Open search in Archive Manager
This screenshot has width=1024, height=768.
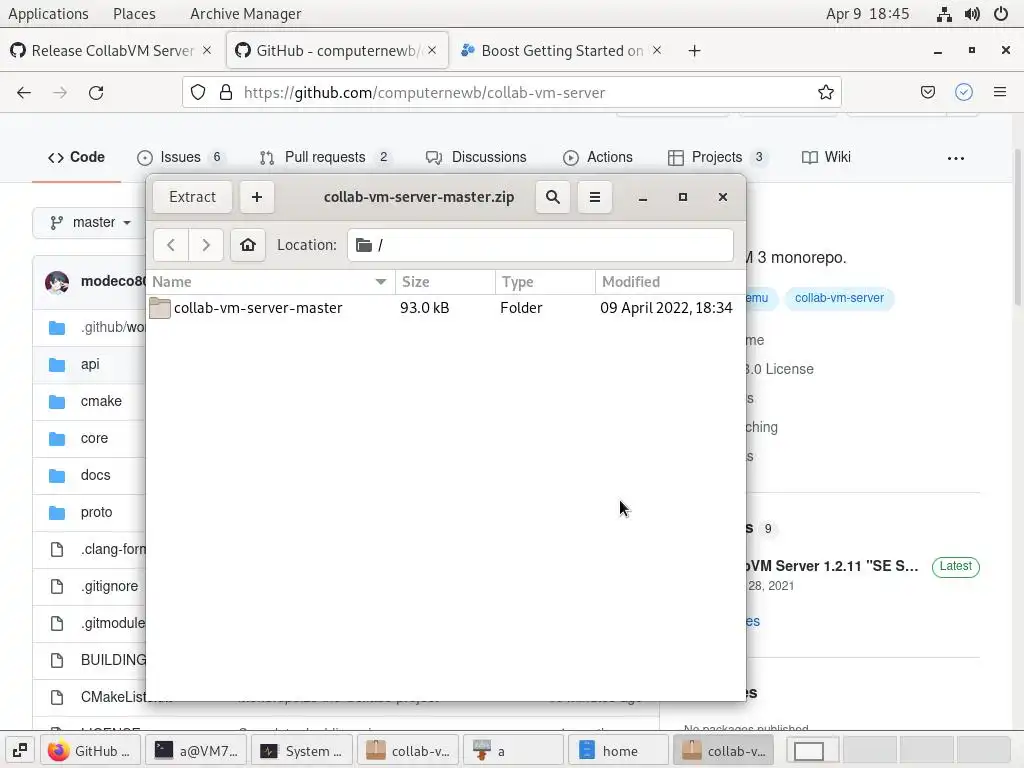pos(552,197)
